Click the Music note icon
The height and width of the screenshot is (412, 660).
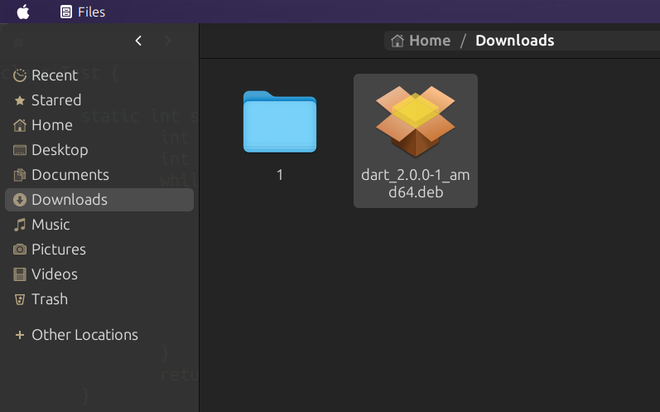tap(19, 225)
